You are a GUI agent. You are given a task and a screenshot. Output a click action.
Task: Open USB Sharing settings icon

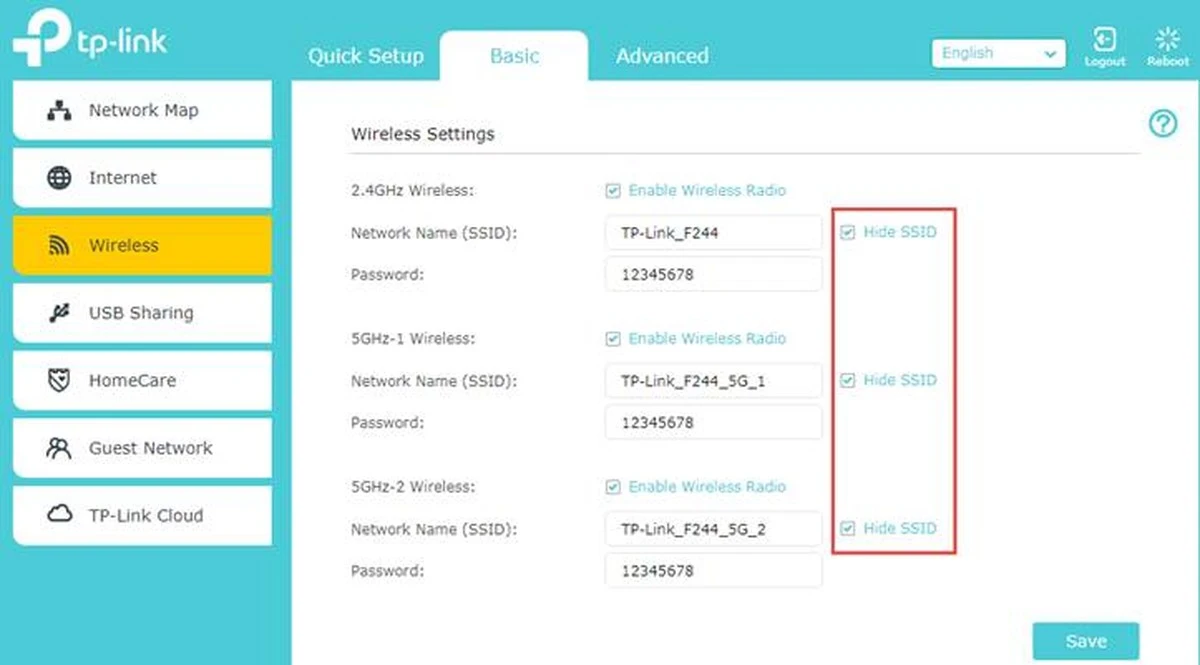tap(60, 312)
